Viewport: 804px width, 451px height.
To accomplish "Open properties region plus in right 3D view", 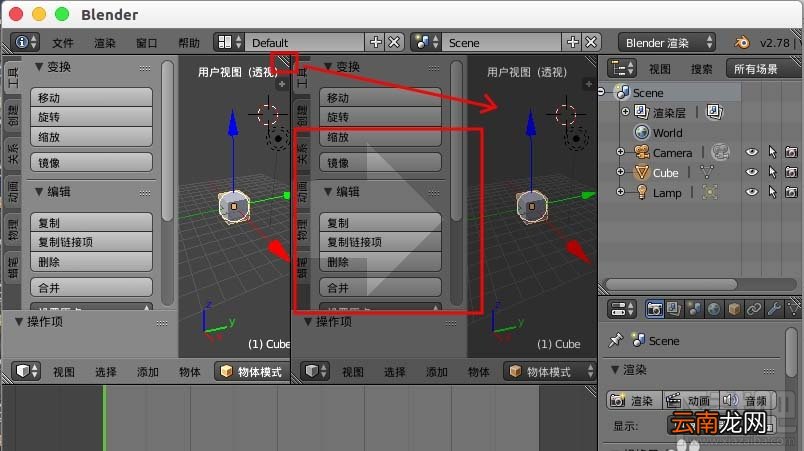I will [589, 84].
